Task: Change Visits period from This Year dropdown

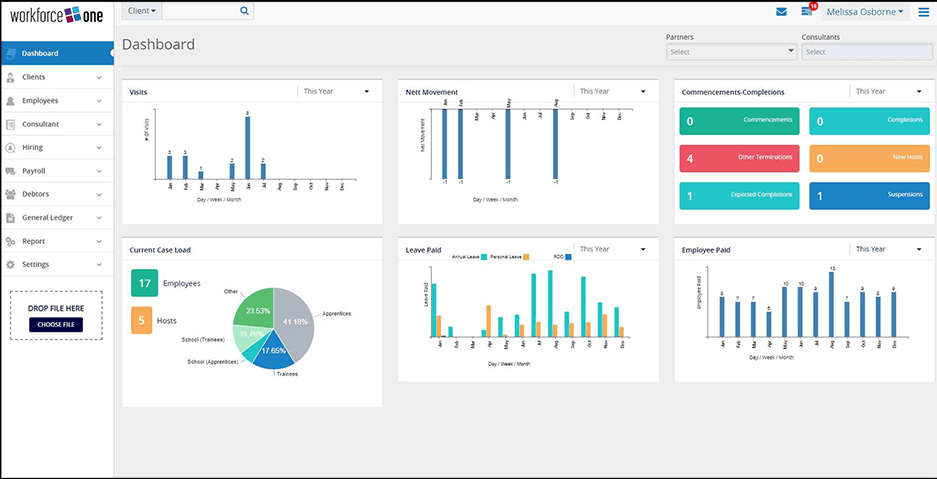Action: click(337, 92)
